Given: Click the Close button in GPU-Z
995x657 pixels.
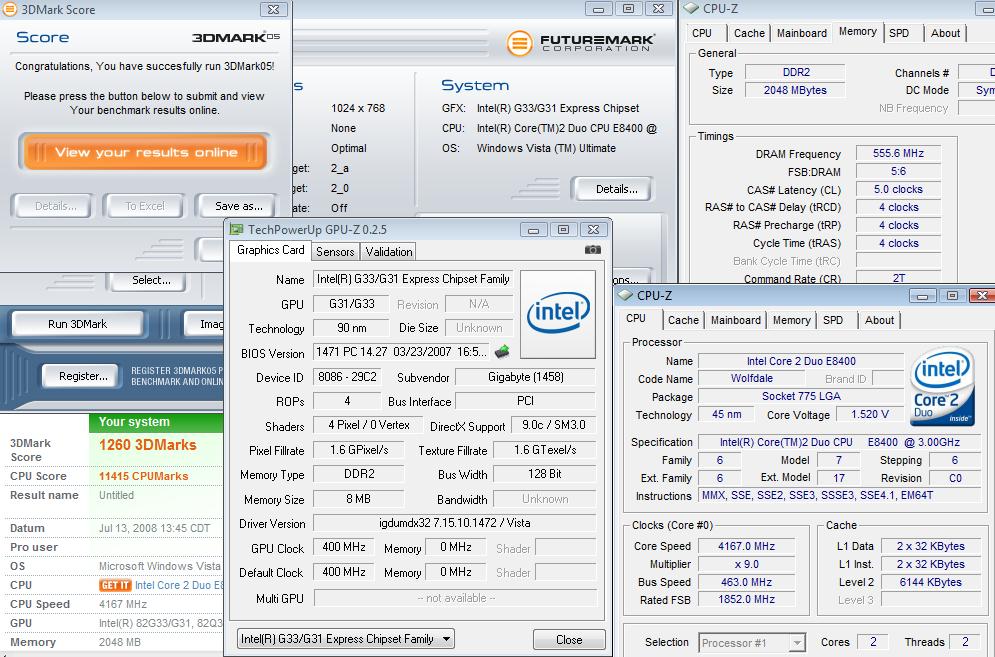Looking at the screenshot, I should (569, 639).
